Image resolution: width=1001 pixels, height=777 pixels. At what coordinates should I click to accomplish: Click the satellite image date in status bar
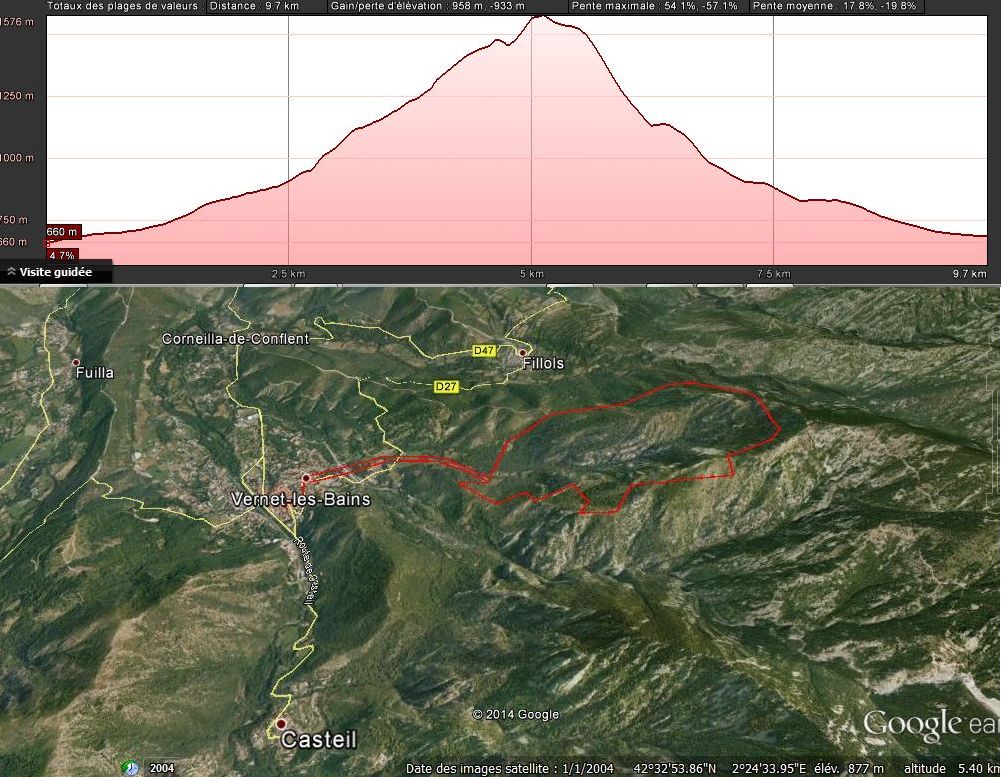510,769
